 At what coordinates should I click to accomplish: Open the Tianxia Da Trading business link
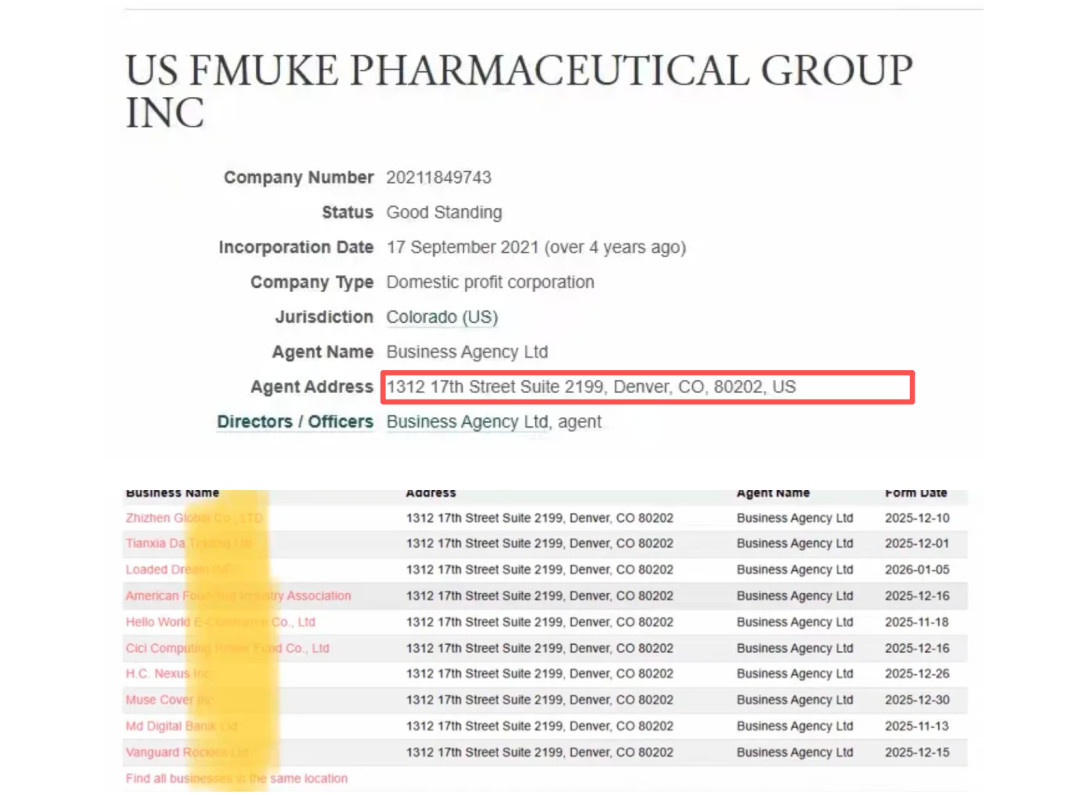(x=188, y=544)
